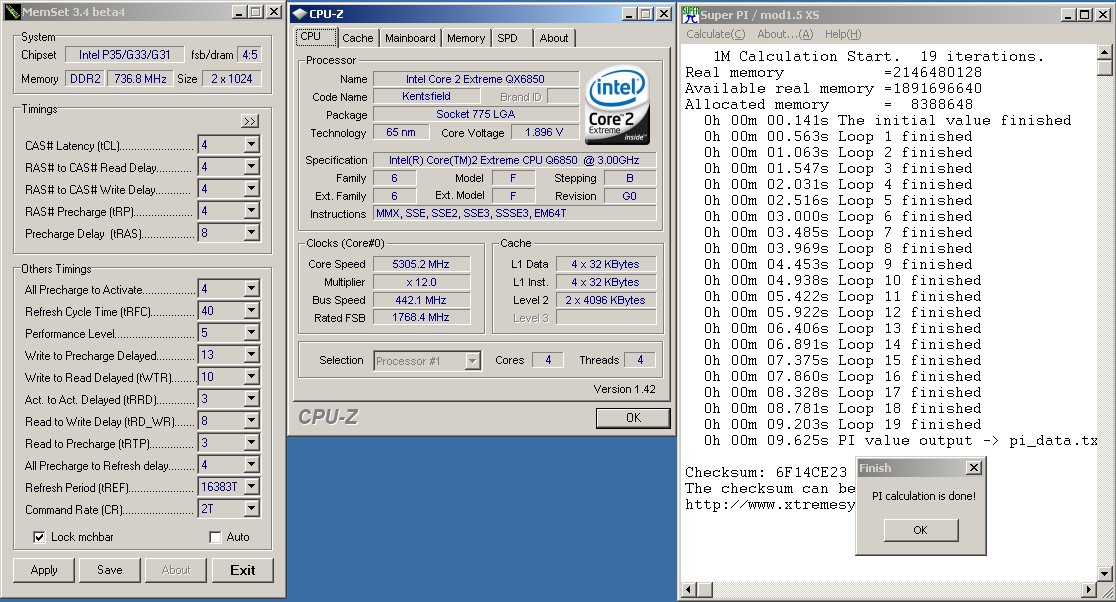This screenshot has height=602, width=1116.
Task: Open the All Precharge to Refresh delay dropdown
Action: pyautogui.click(x=251, y=465)
